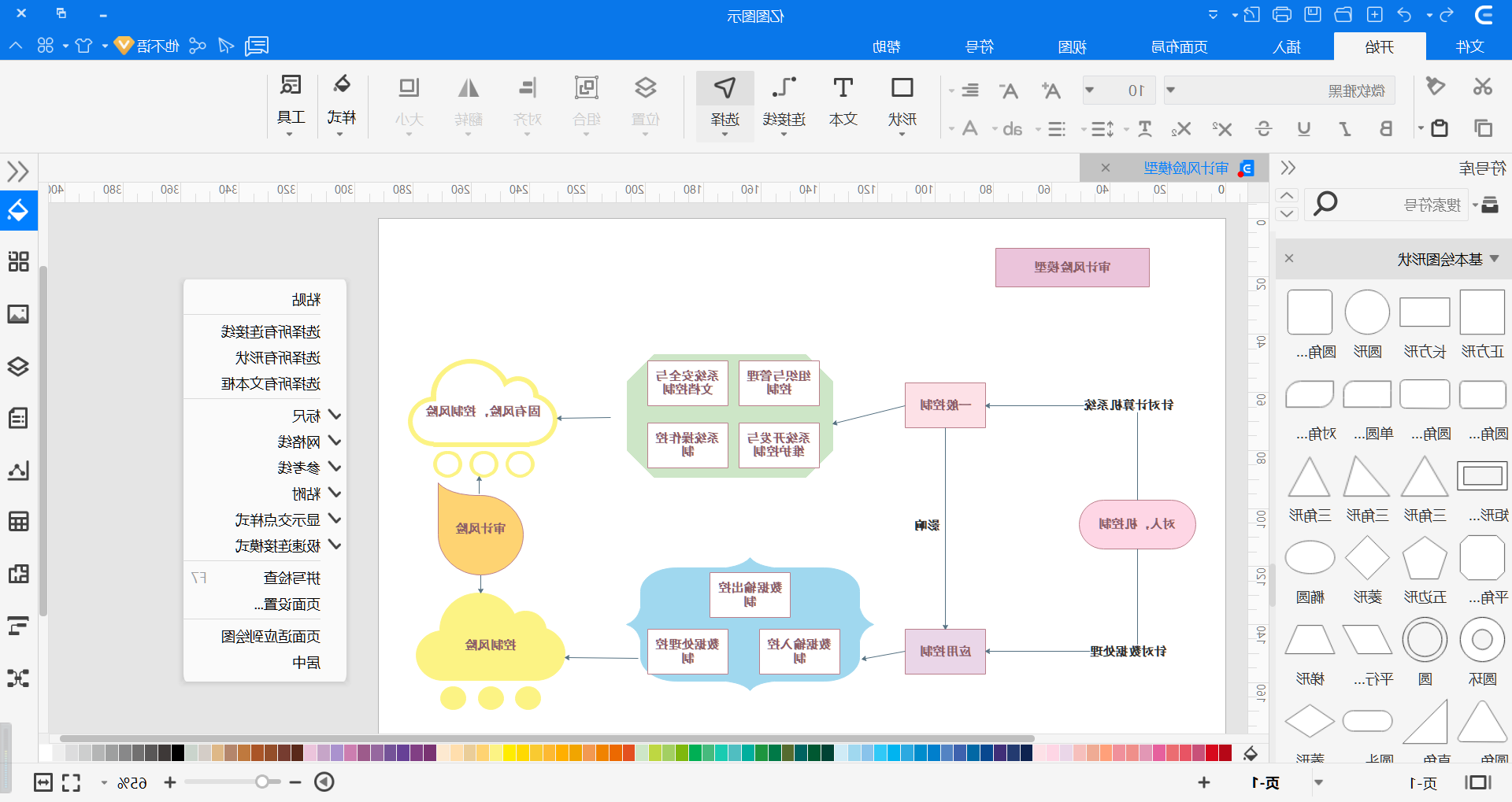Open the font size 10 dropdown
This screenshot has width=1512, height=802.
1089,90
